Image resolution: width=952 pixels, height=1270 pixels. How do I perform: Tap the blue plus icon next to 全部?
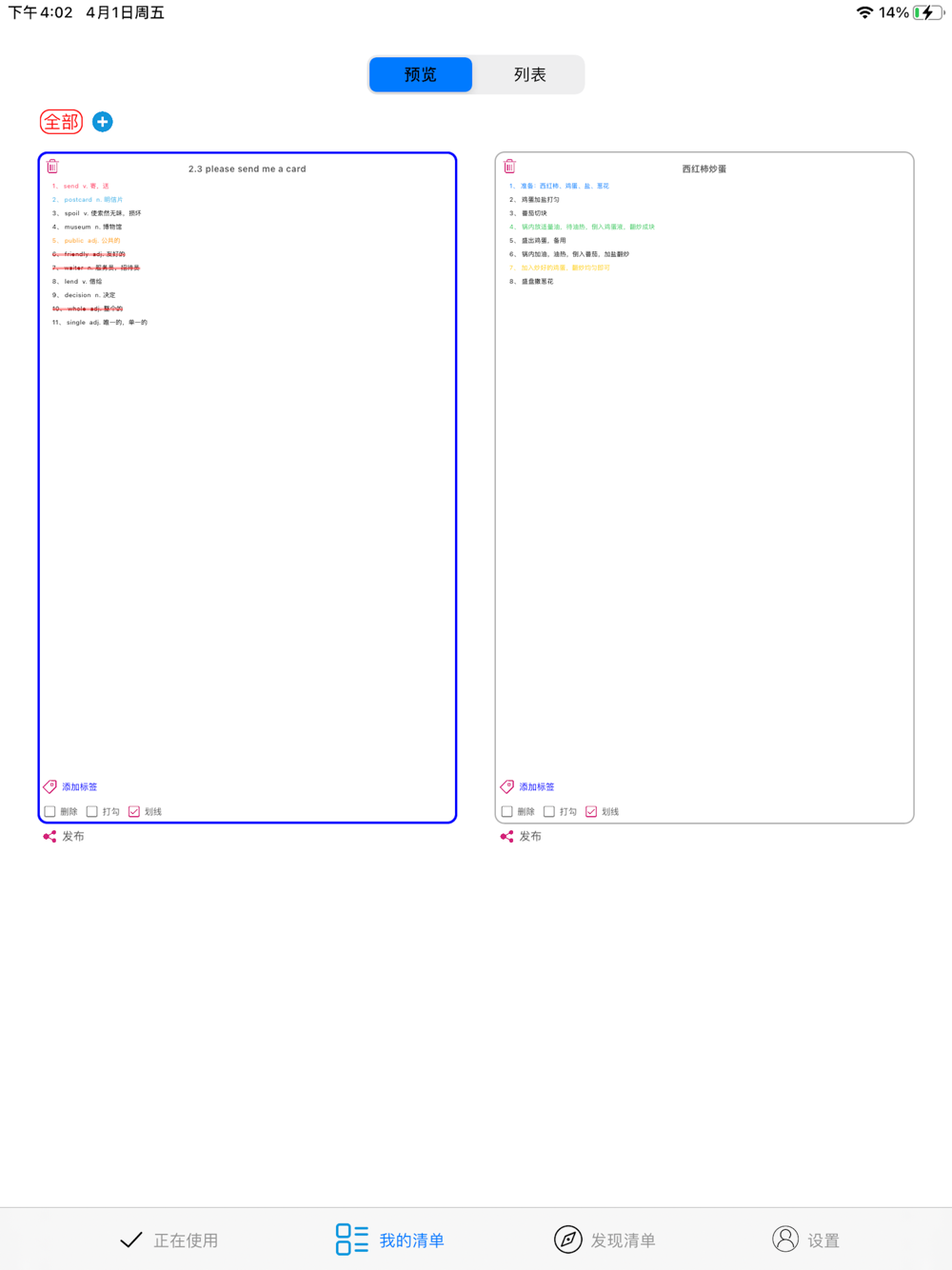103,122
